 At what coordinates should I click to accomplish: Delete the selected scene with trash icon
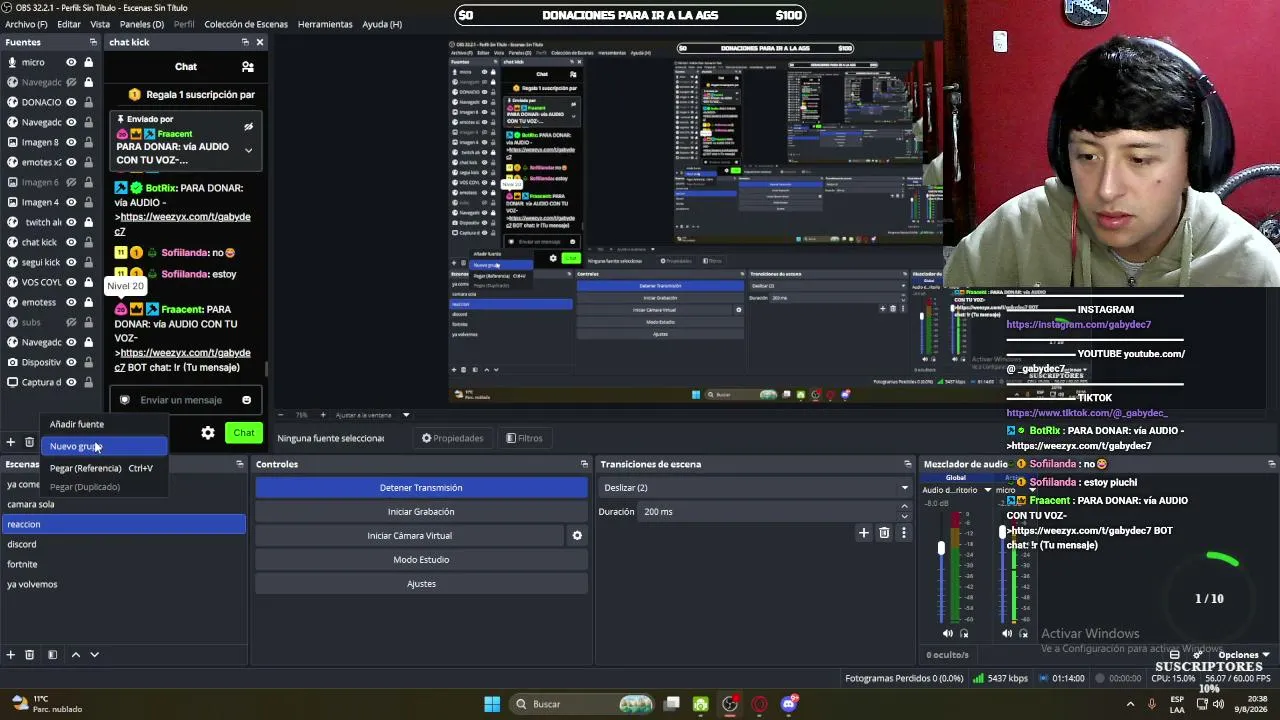pyautogui.click(x=29, y=655)
